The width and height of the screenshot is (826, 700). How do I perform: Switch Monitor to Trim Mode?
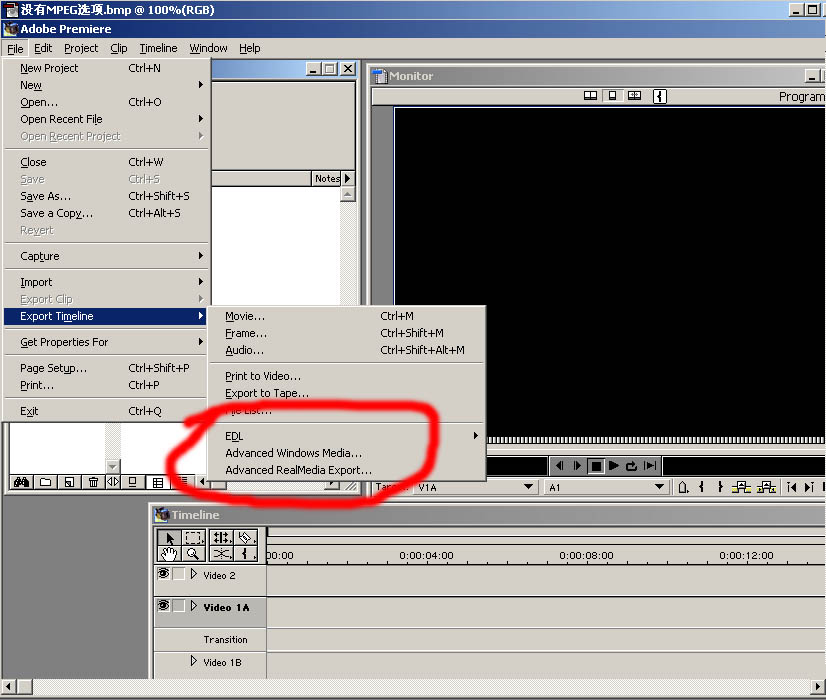pos(634,96)
